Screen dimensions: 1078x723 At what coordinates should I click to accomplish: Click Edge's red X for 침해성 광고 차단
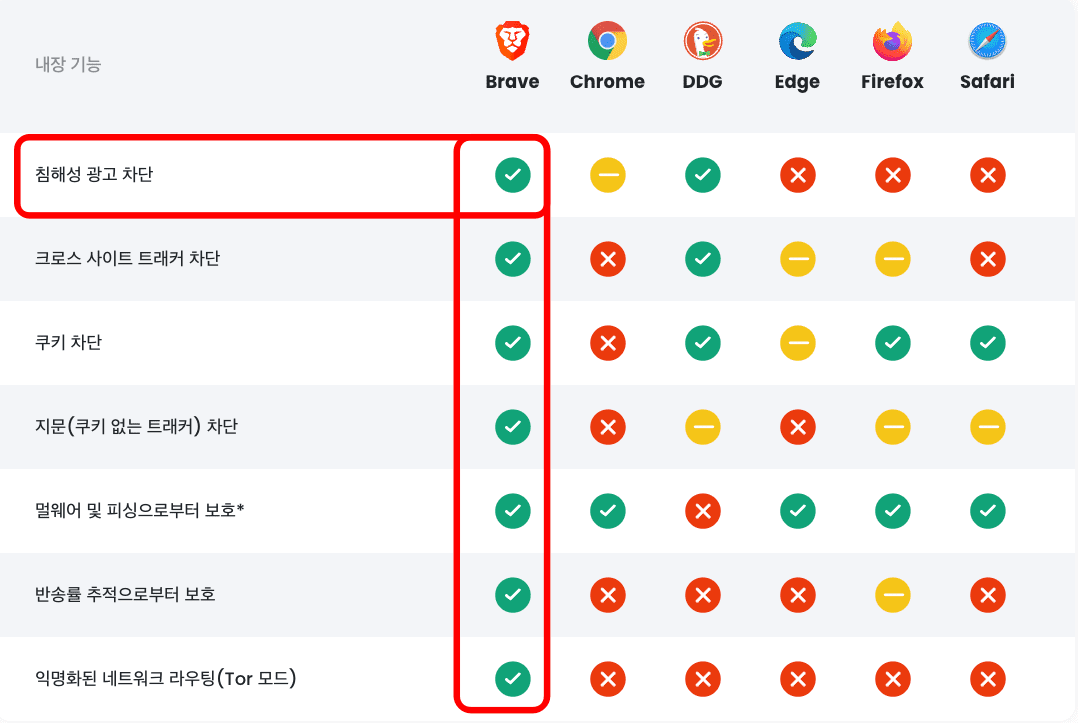(798, 175)
